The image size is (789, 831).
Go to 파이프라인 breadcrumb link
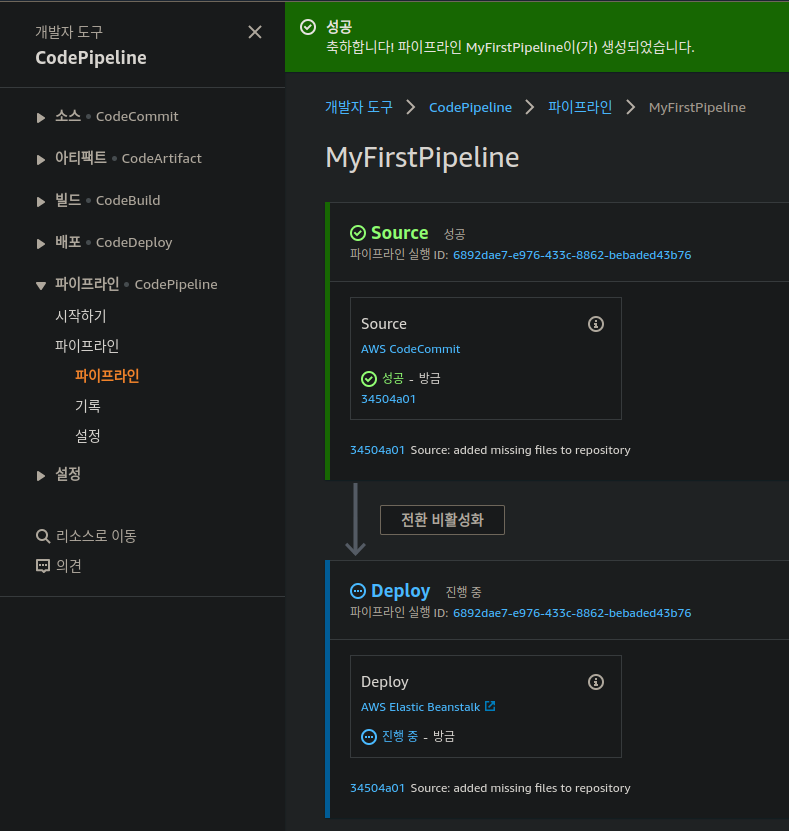click(x=580, y=107)
